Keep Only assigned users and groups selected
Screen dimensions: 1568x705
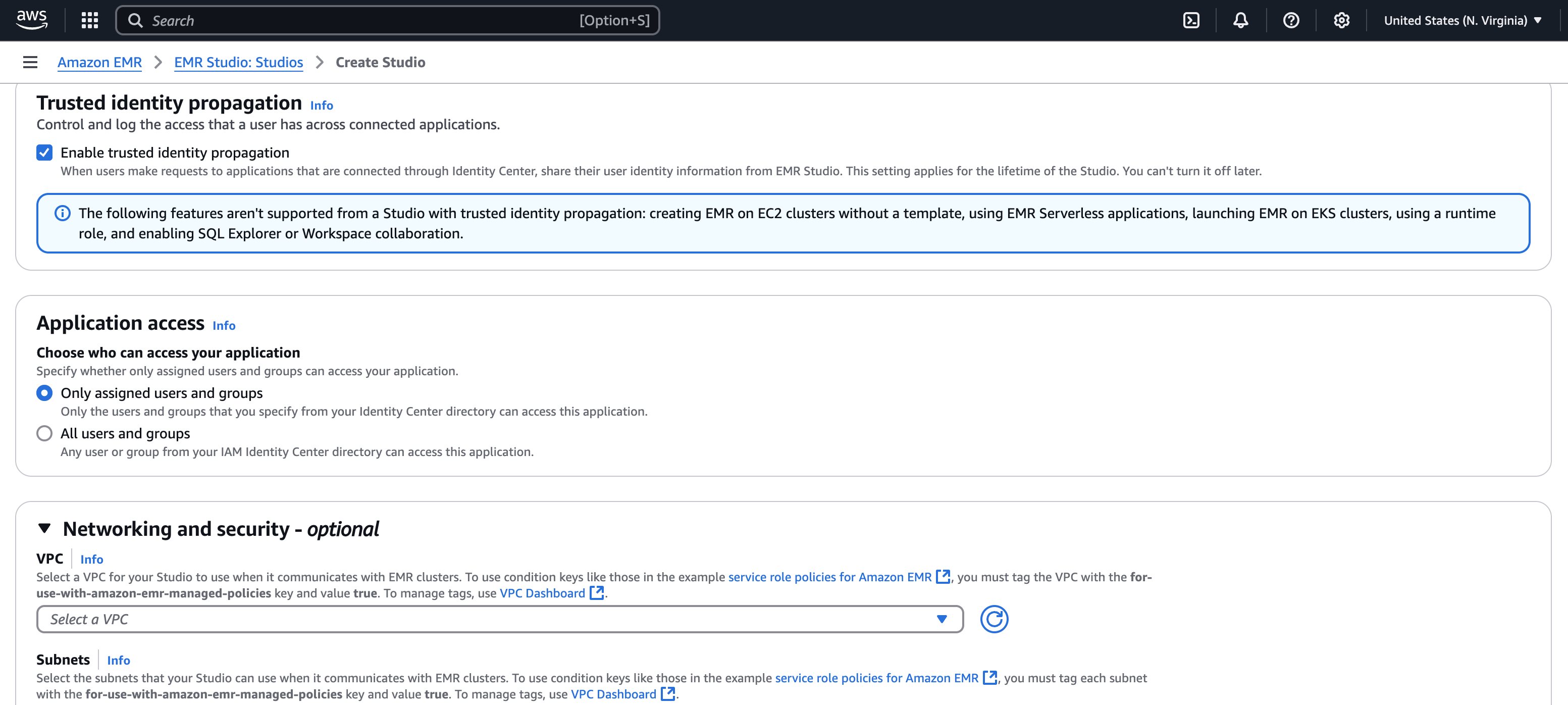(44, 393)
